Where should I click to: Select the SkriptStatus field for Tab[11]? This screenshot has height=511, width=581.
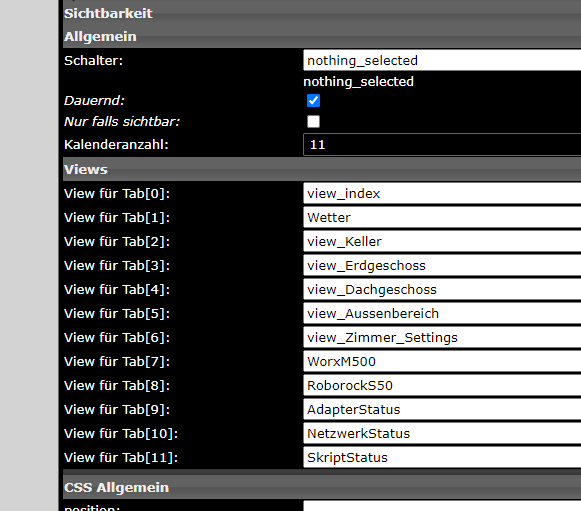pyautogui.click(x=442, y=457)
